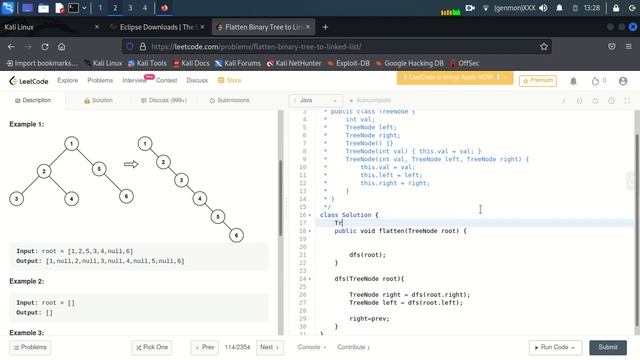
Task: Open the notifications bell in top panel
Action: click(x=559, y=8)
